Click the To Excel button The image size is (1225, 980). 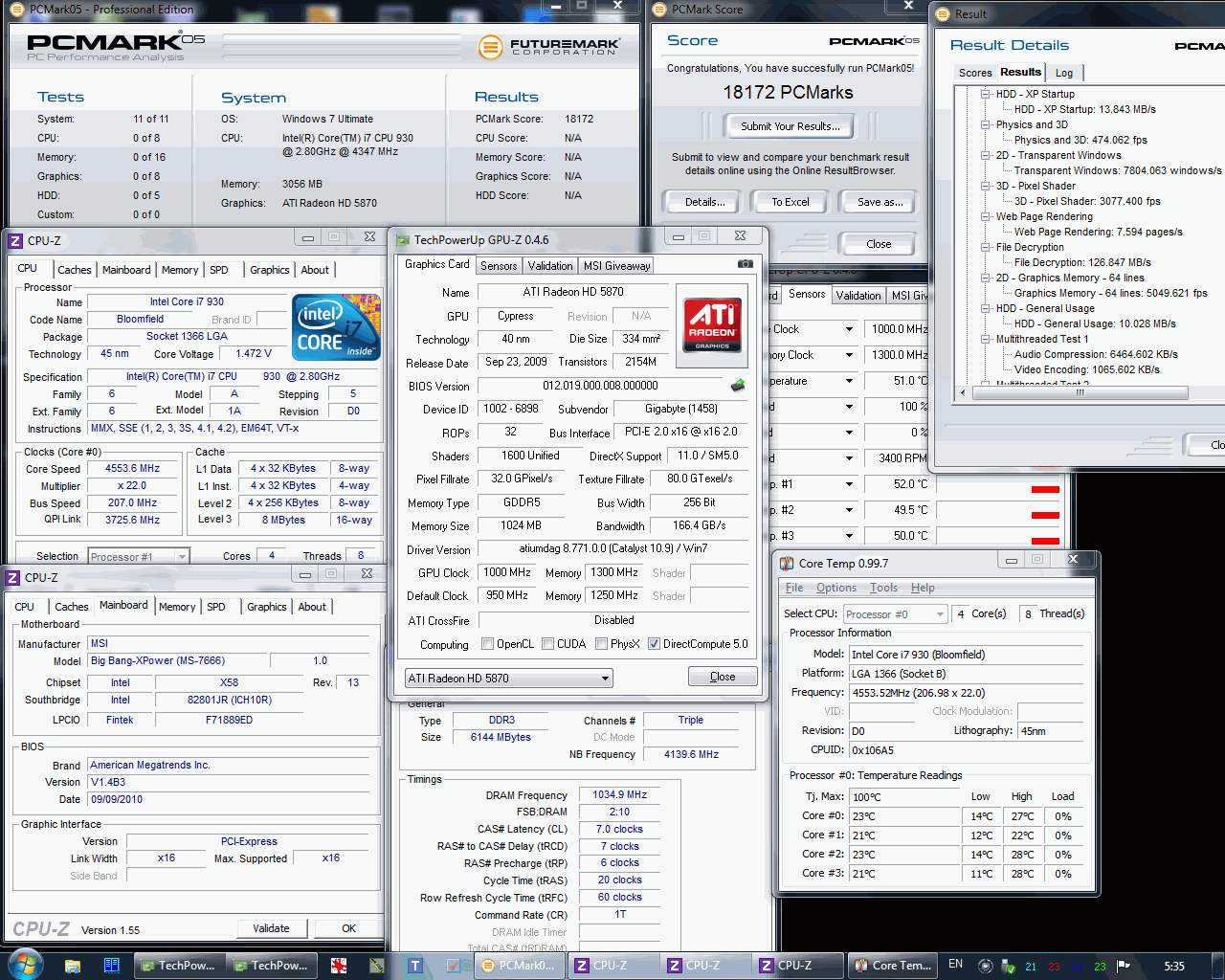(x=791, y=202)
